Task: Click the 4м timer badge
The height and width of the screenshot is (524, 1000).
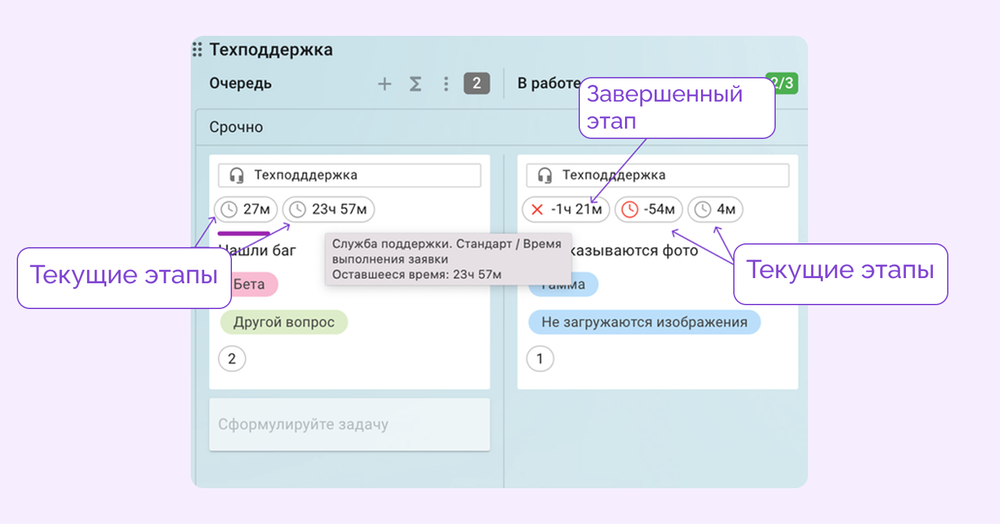Action: point(716,209)
